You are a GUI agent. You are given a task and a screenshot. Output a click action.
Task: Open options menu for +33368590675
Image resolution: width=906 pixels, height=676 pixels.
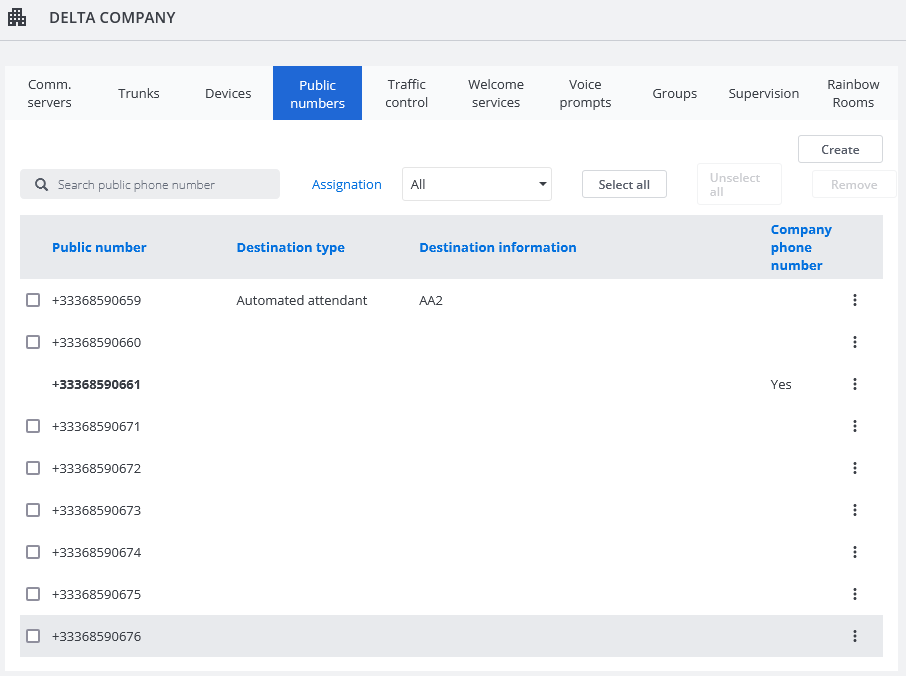pyautogui.click(x=855, y=594)
